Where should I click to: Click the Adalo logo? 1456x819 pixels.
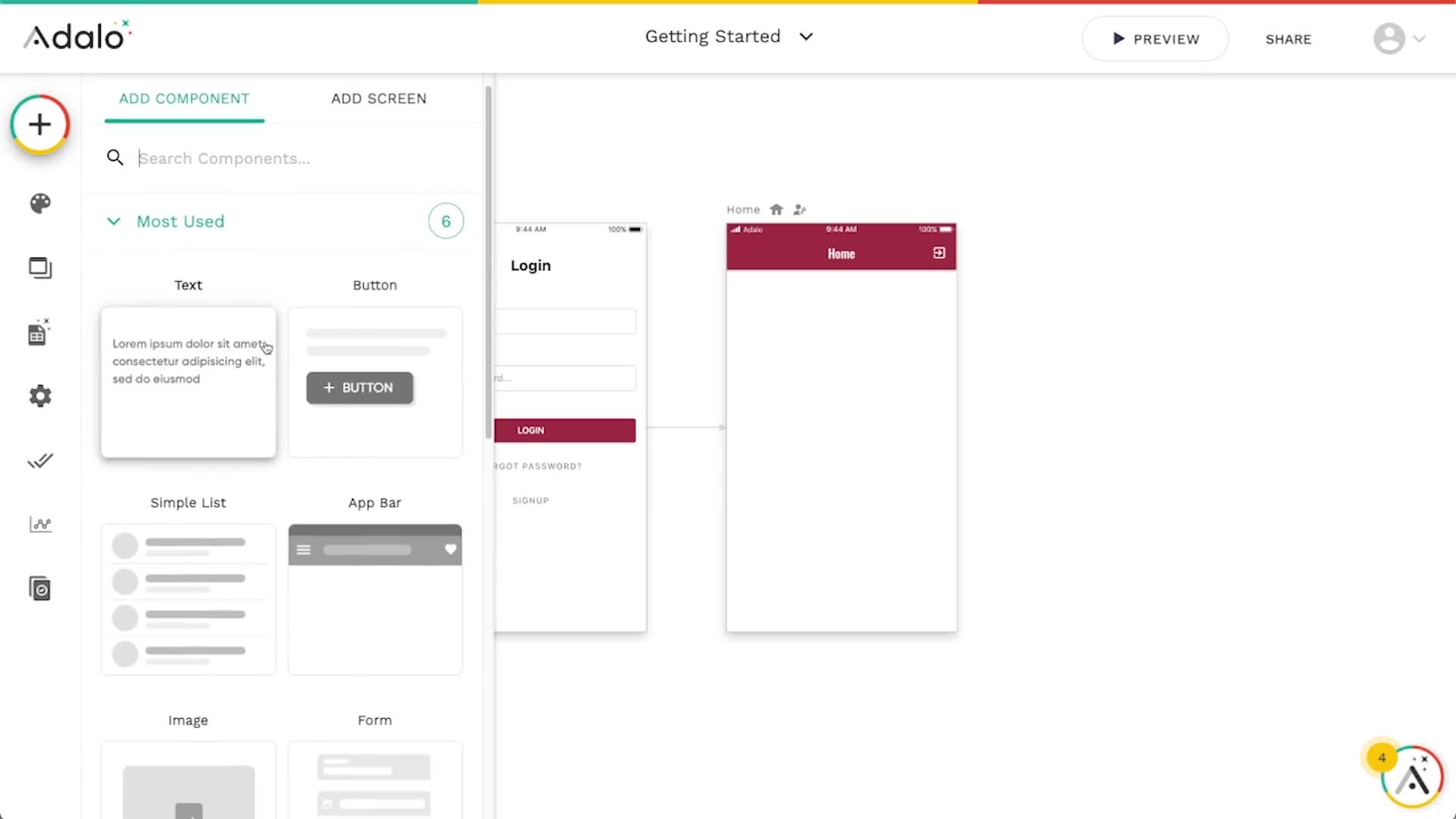pyautogui.click(x=77, y=36)
